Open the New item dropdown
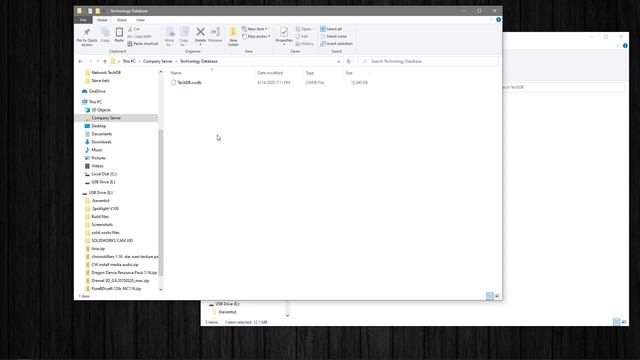 (x=255, y=29)
